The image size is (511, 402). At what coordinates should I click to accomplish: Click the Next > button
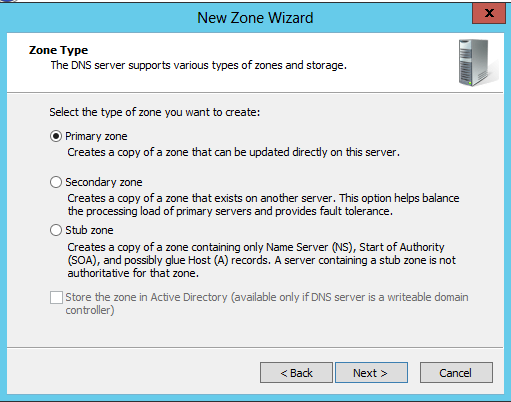[371, 373]
